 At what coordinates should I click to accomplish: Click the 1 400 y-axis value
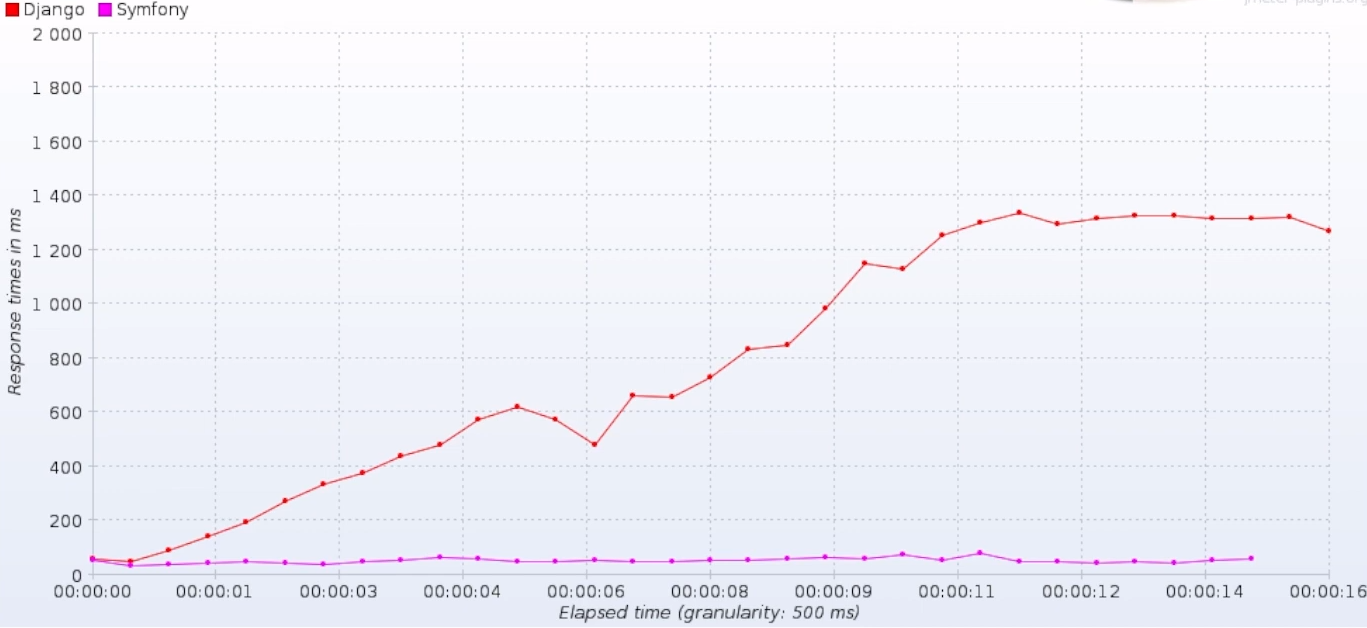(58, 195)
